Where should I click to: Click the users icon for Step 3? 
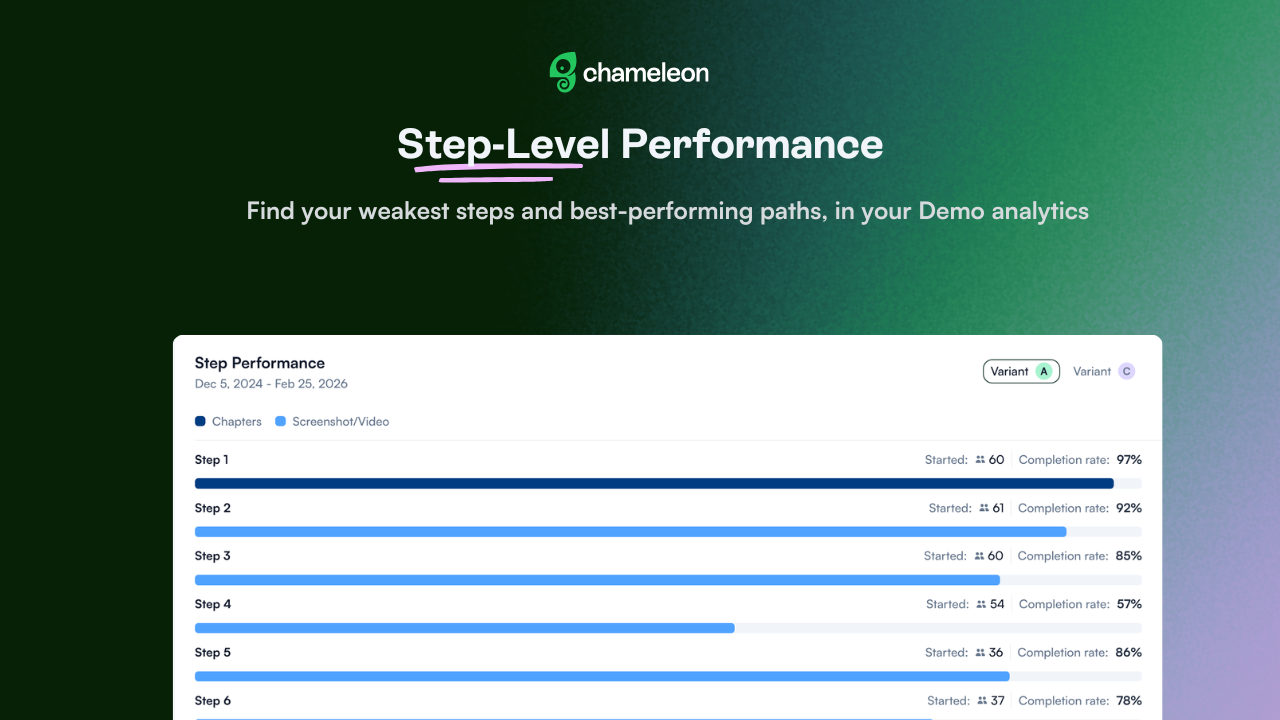(x=980, y=556)
